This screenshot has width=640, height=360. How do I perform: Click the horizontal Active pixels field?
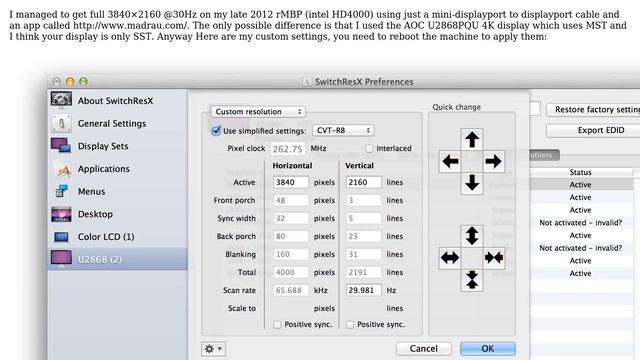291,182
